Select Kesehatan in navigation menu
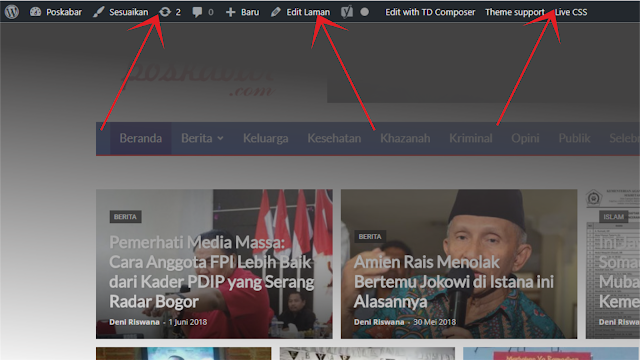The width and height of the screenshot is (640, 360). [334, 138]
